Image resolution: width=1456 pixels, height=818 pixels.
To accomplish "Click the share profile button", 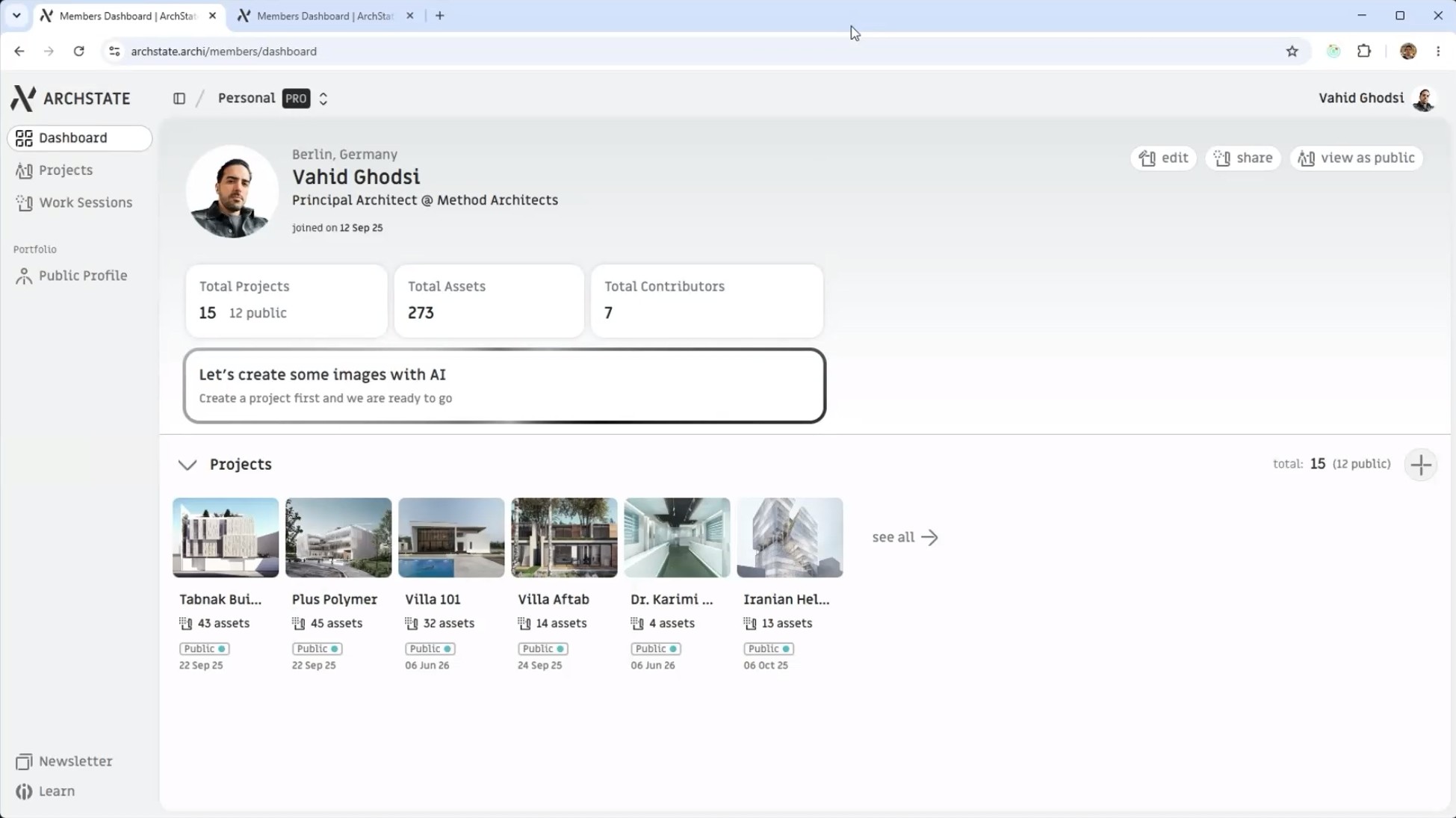I will (1243, 158).
